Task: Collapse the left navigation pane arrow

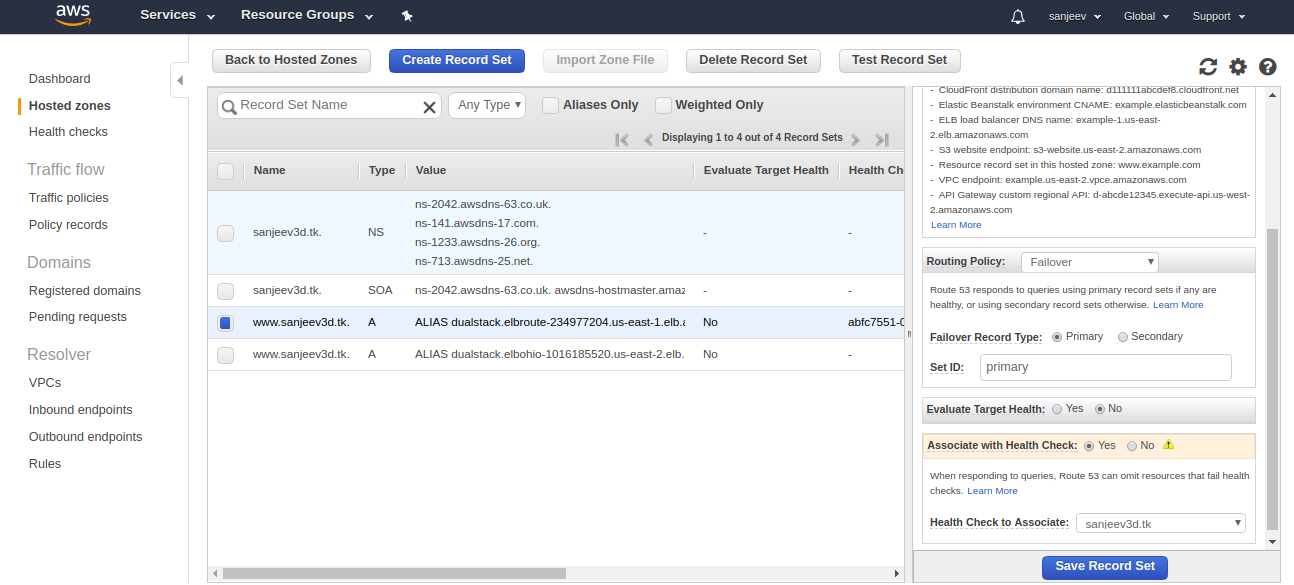Action: point(179,80)
